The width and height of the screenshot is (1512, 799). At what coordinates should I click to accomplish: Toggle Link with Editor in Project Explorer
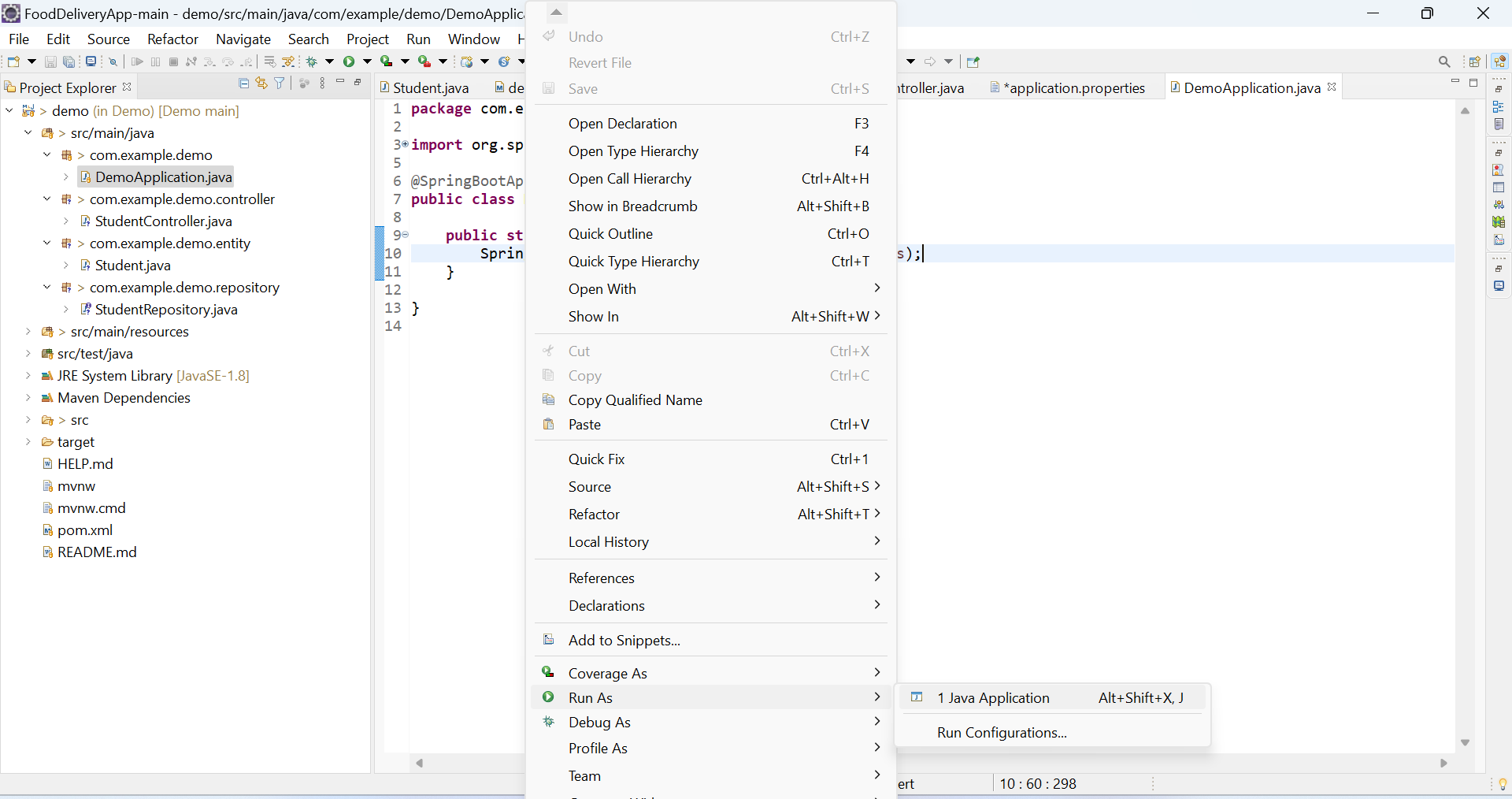pyautogui.click(x=261, y=83)
